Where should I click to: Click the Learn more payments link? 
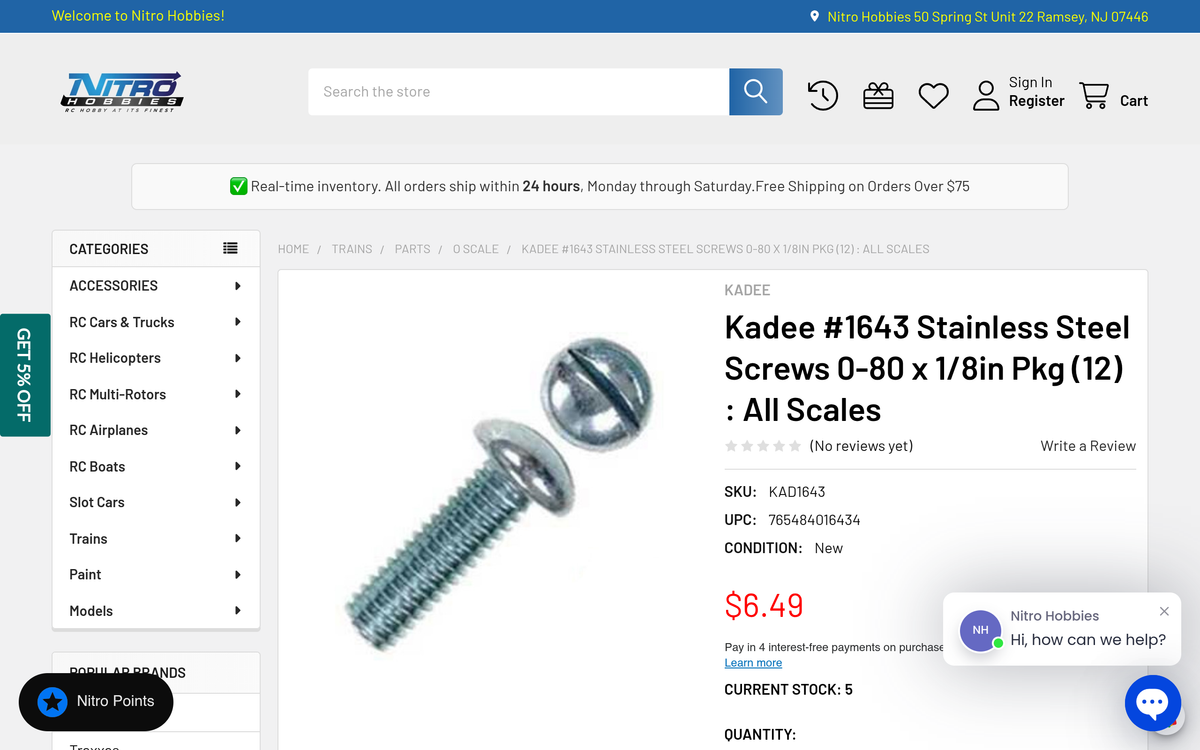click(x=753, y=663)
